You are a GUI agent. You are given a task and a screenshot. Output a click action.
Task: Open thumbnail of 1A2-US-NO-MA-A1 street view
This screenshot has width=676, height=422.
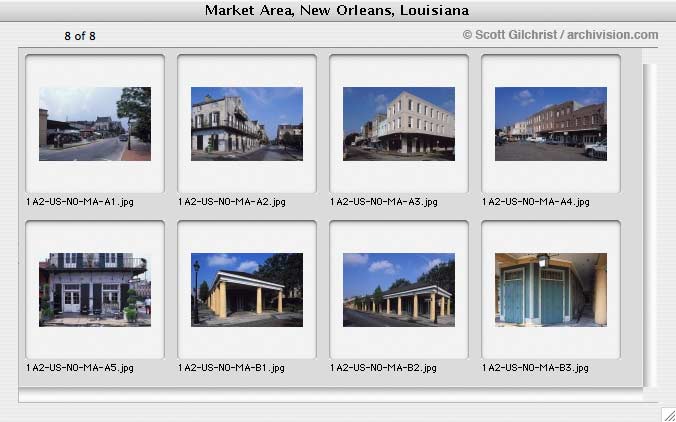point(95,124)
